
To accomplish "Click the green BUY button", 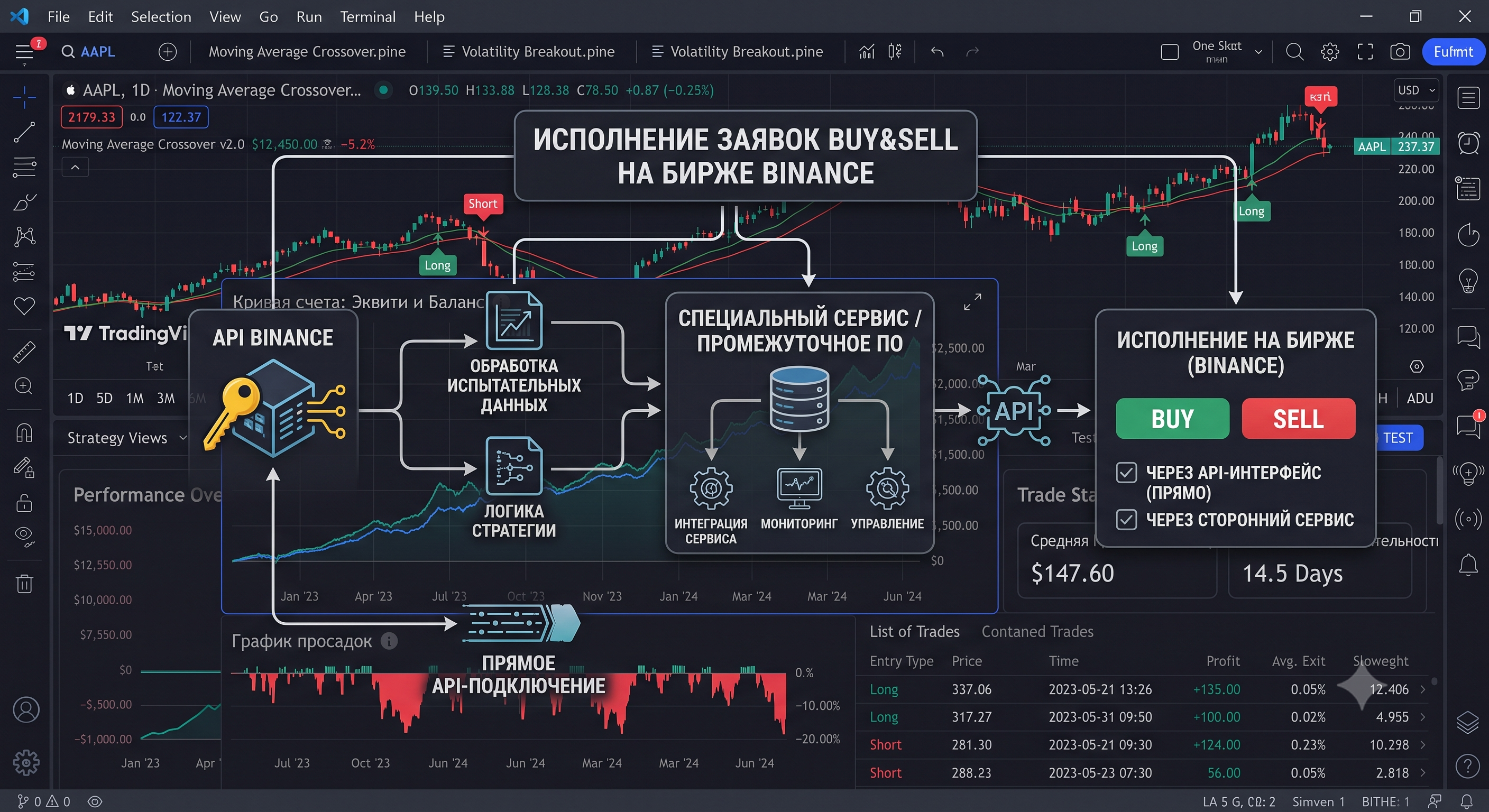I will tap(1172, 419).
